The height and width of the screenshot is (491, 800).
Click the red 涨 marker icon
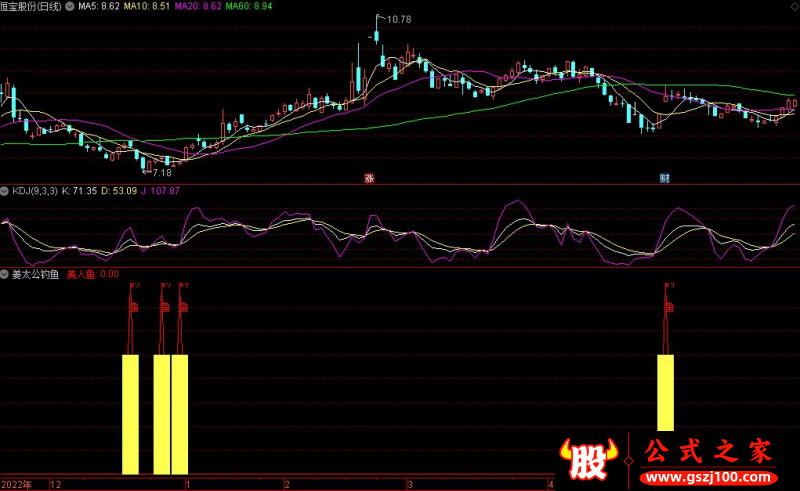coord(368,178)
